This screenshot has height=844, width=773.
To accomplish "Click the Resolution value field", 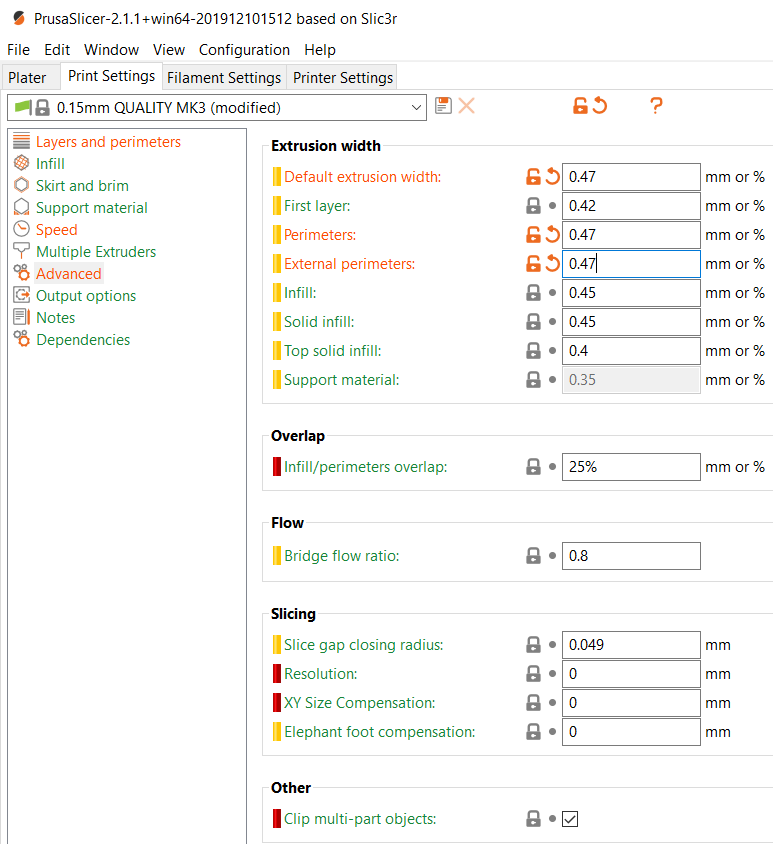I will pos(631,674).
